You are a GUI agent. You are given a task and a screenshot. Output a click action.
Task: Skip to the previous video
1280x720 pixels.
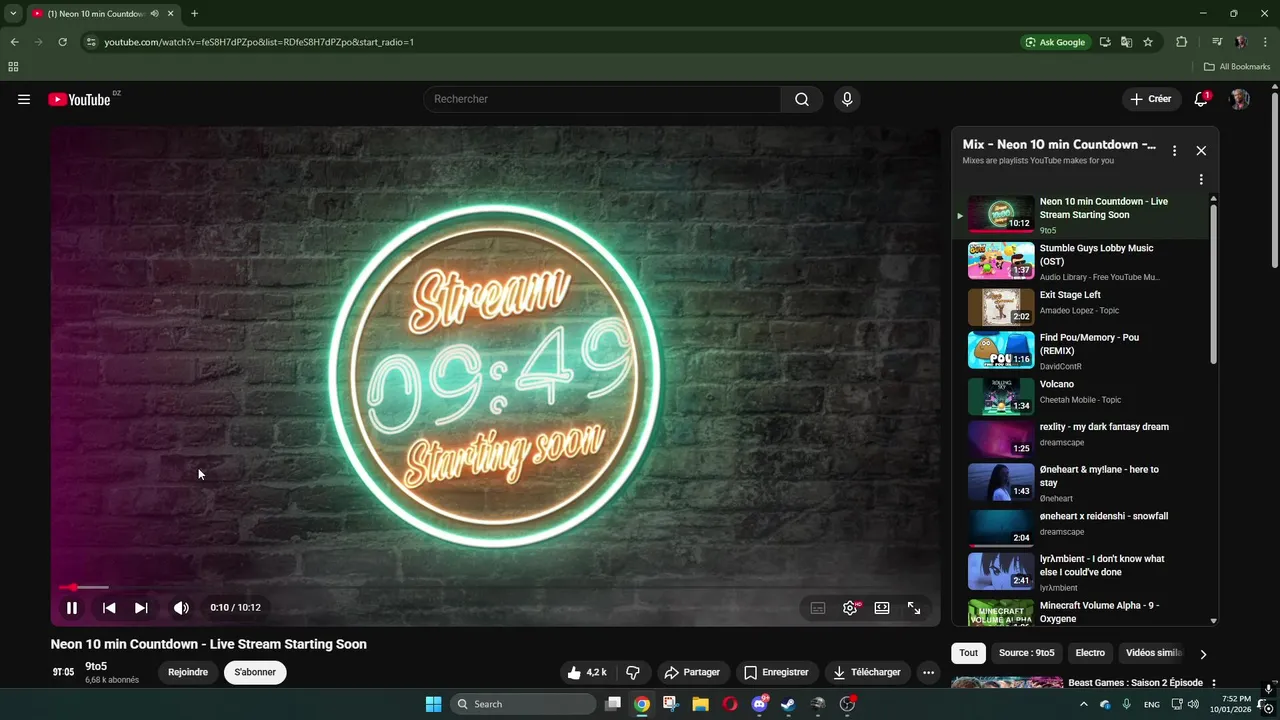pos(109,607)
